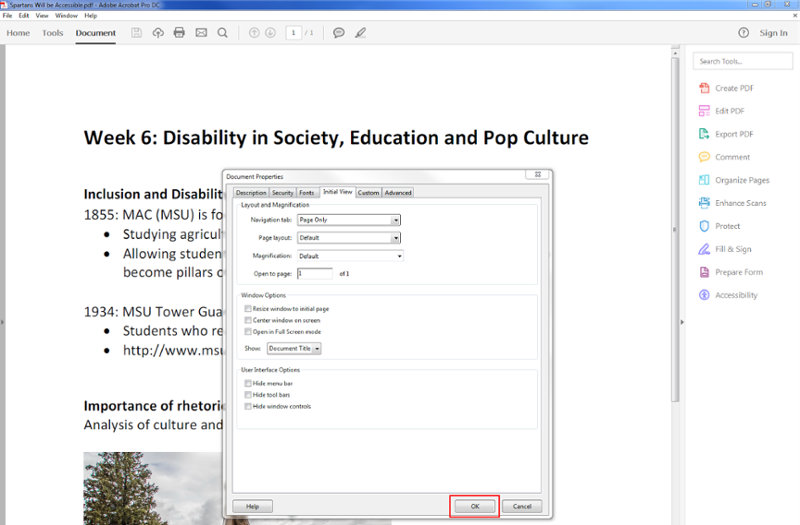Open the Prepare Form tool
This screenshot has height=525, width=800.
click(731, 272)
